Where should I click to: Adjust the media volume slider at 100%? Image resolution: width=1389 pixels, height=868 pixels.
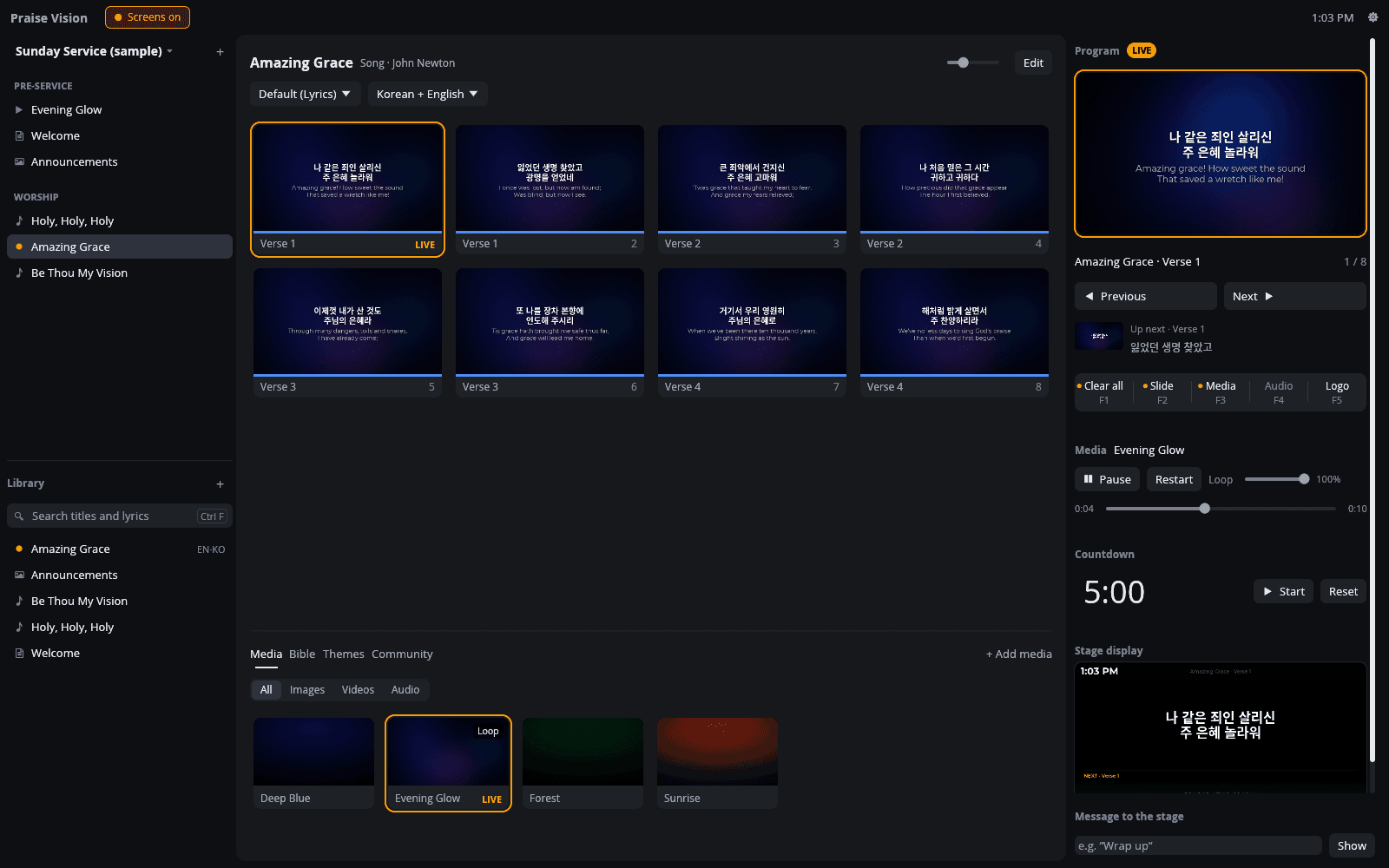pyautogui.click(x=1276, y=480)
